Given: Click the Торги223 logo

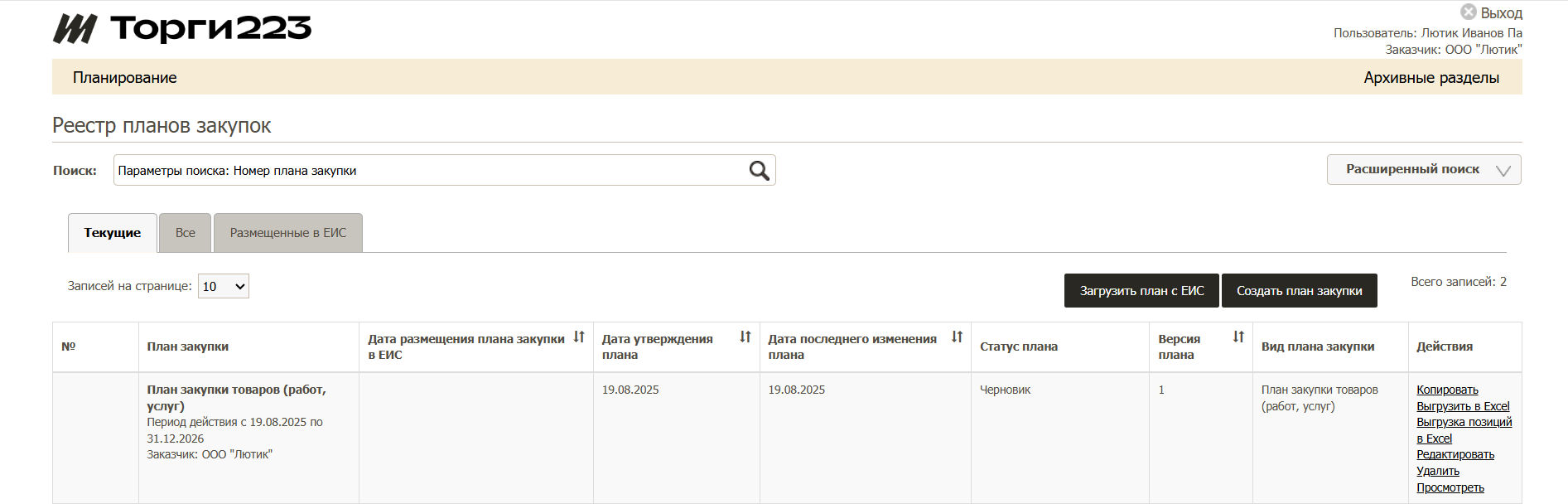Looking at the screenshot, I should coord(183,29).
